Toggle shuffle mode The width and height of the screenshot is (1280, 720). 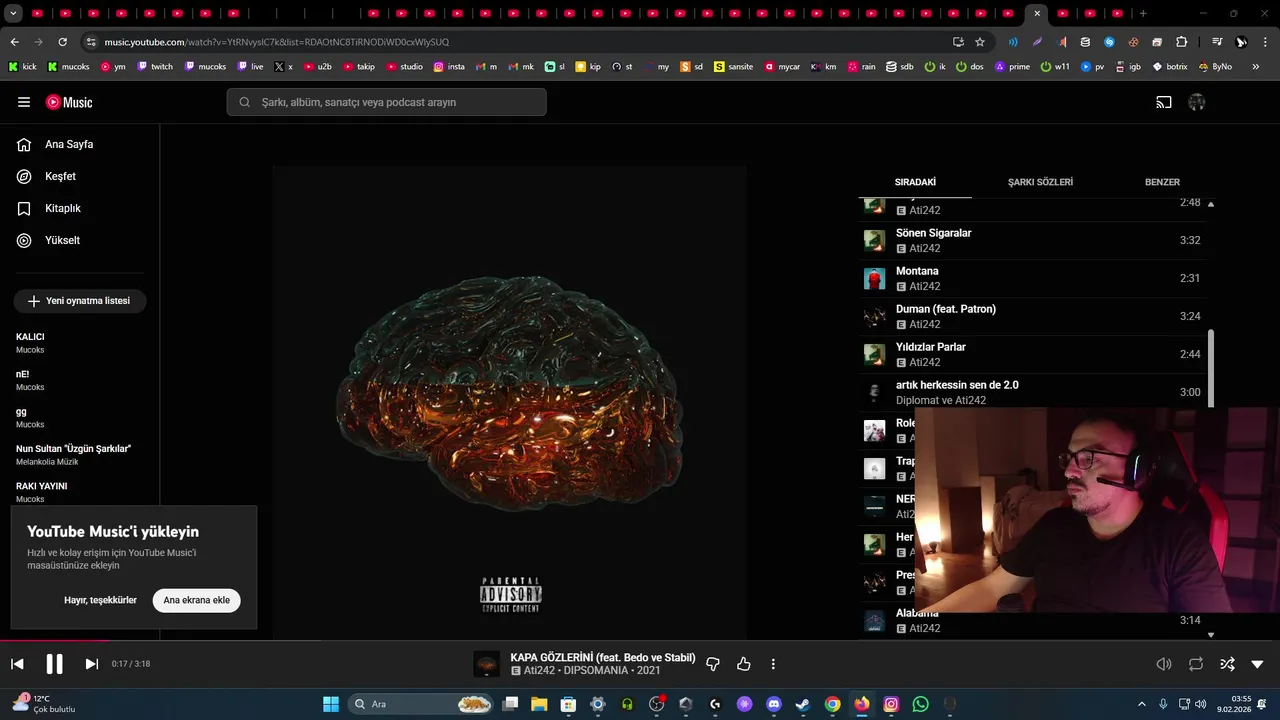pyautogui.click(x=1227, y=664)
